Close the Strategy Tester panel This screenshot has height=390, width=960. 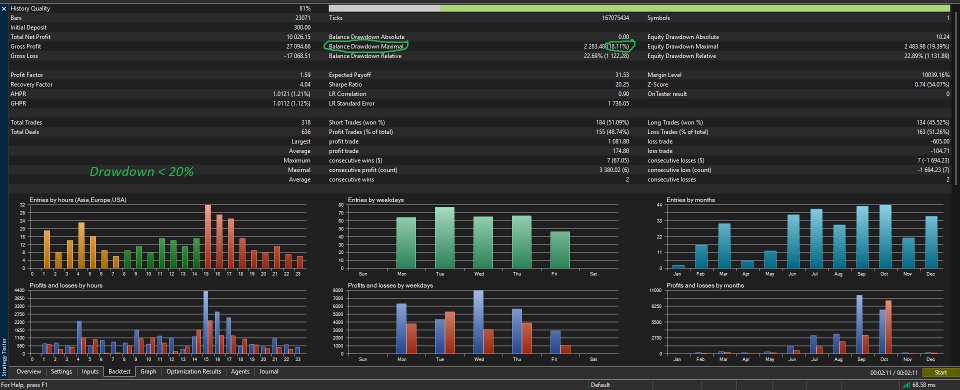pyautogui.click(x=4, y=9)
